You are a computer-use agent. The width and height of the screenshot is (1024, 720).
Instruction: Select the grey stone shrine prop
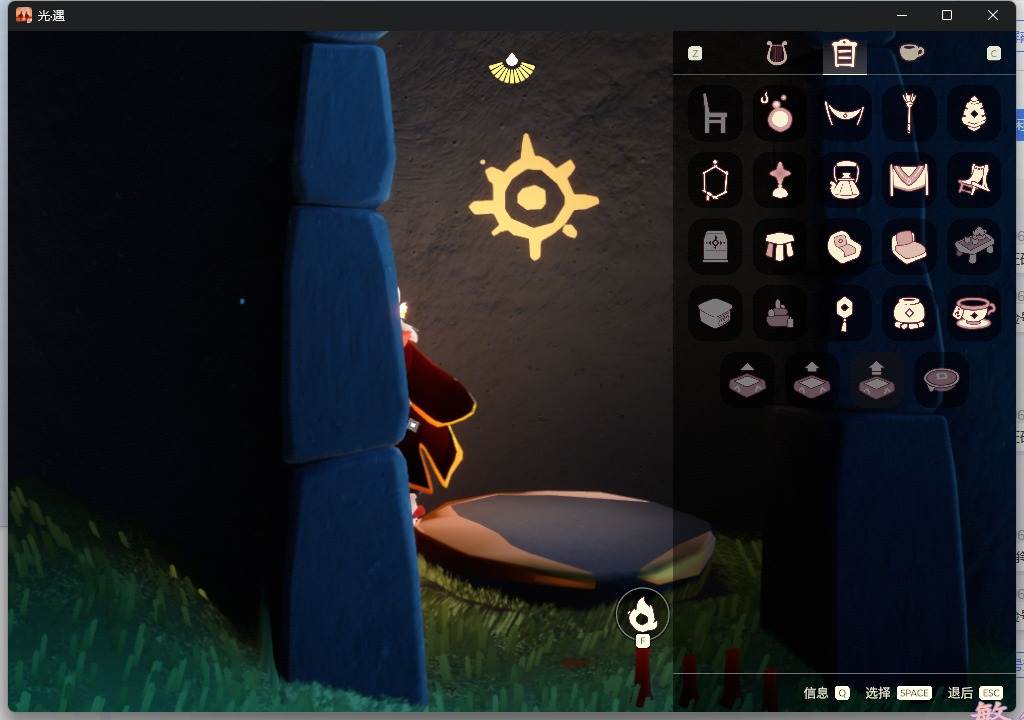pos(714,246)
